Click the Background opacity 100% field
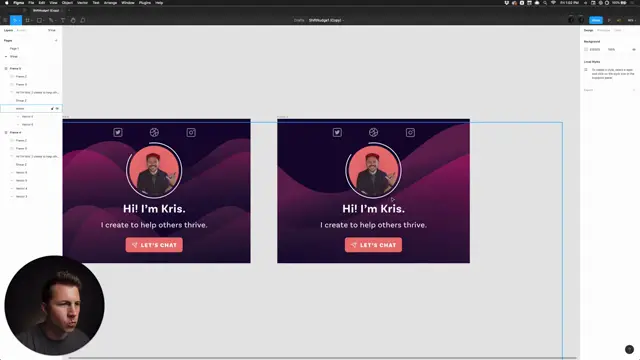The height and width of the screenshot is (360, 640). click(611, 49)
